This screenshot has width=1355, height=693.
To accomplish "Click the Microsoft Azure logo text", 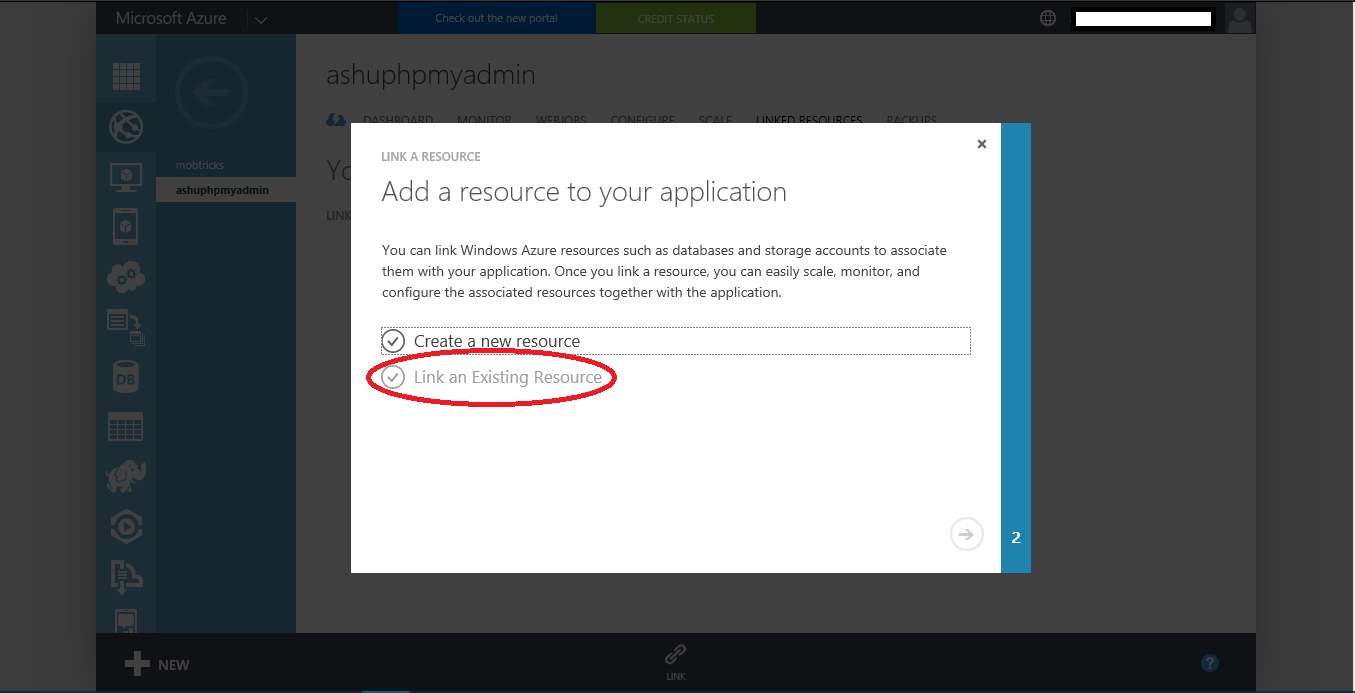I will (x=171, y=18).
